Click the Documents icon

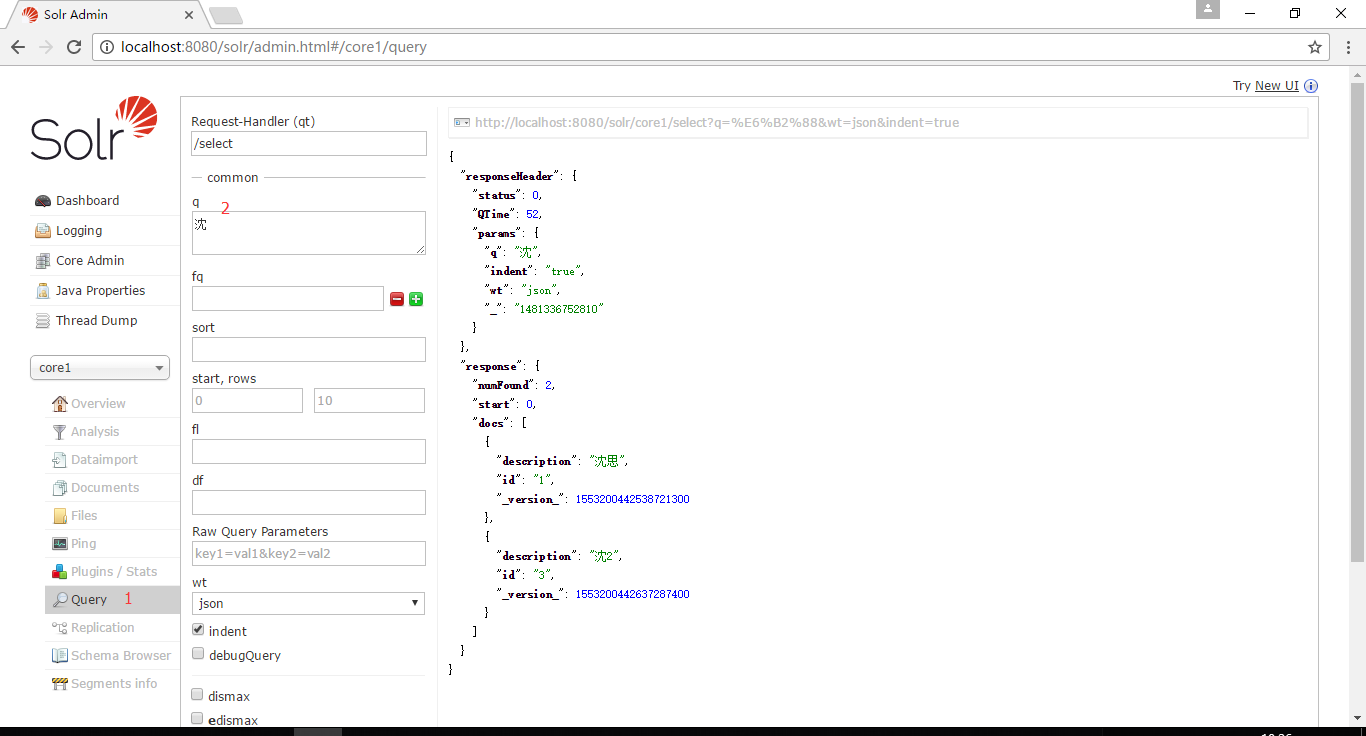tap(60, 488)
